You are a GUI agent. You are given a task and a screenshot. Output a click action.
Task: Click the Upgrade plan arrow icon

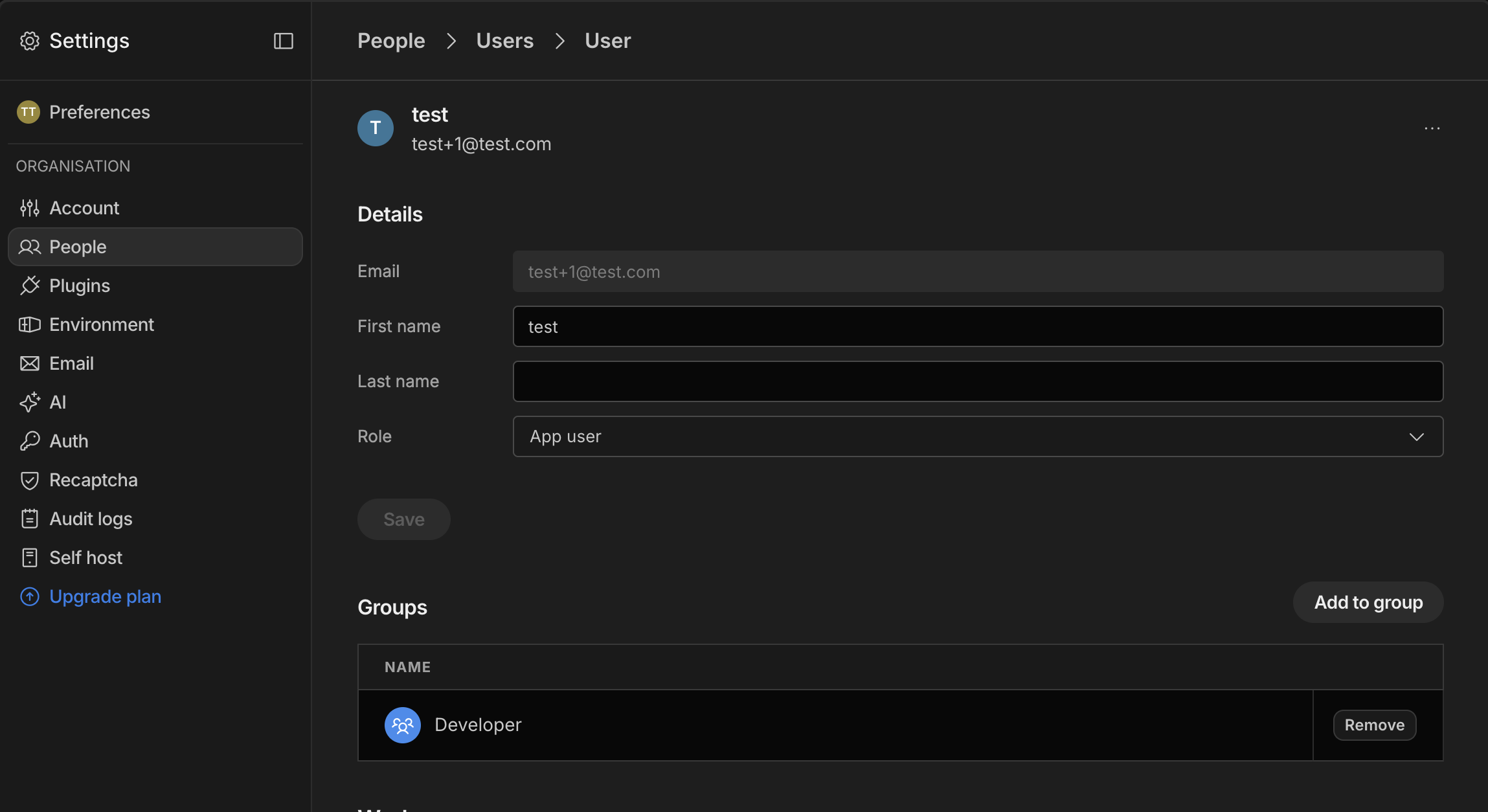(29, 596)
